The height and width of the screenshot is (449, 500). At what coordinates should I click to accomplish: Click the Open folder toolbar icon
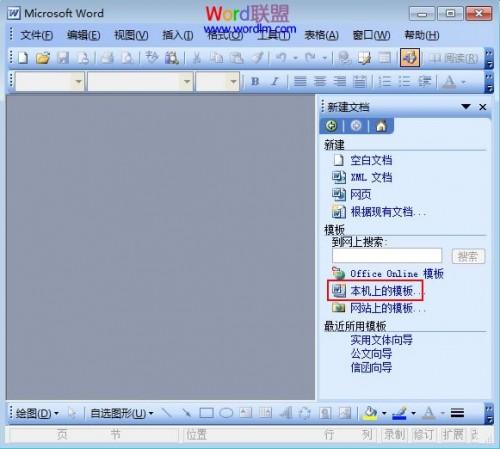(x=43, y=58)
